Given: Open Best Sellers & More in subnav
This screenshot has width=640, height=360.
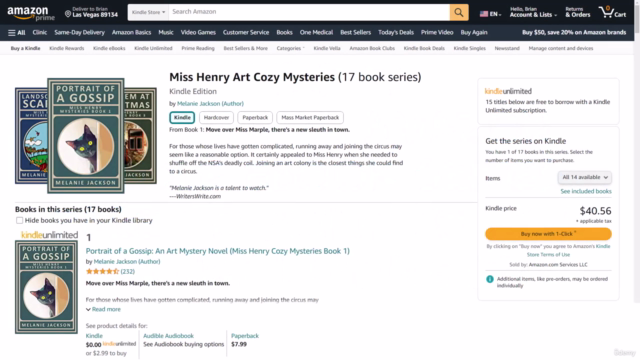Looking at the screenshot, I should [246, 48].
